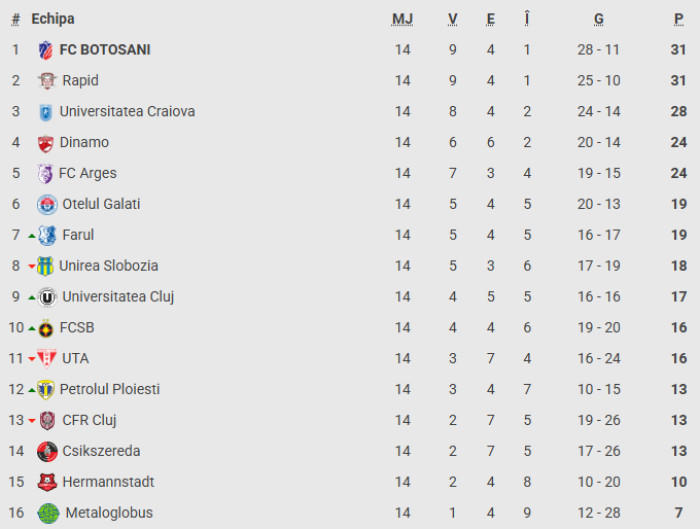The width and height of the screenshot is (700, 529).
Task: Sort standings by MJ column header
Action: pyautogui.click(x=402, y=19)
